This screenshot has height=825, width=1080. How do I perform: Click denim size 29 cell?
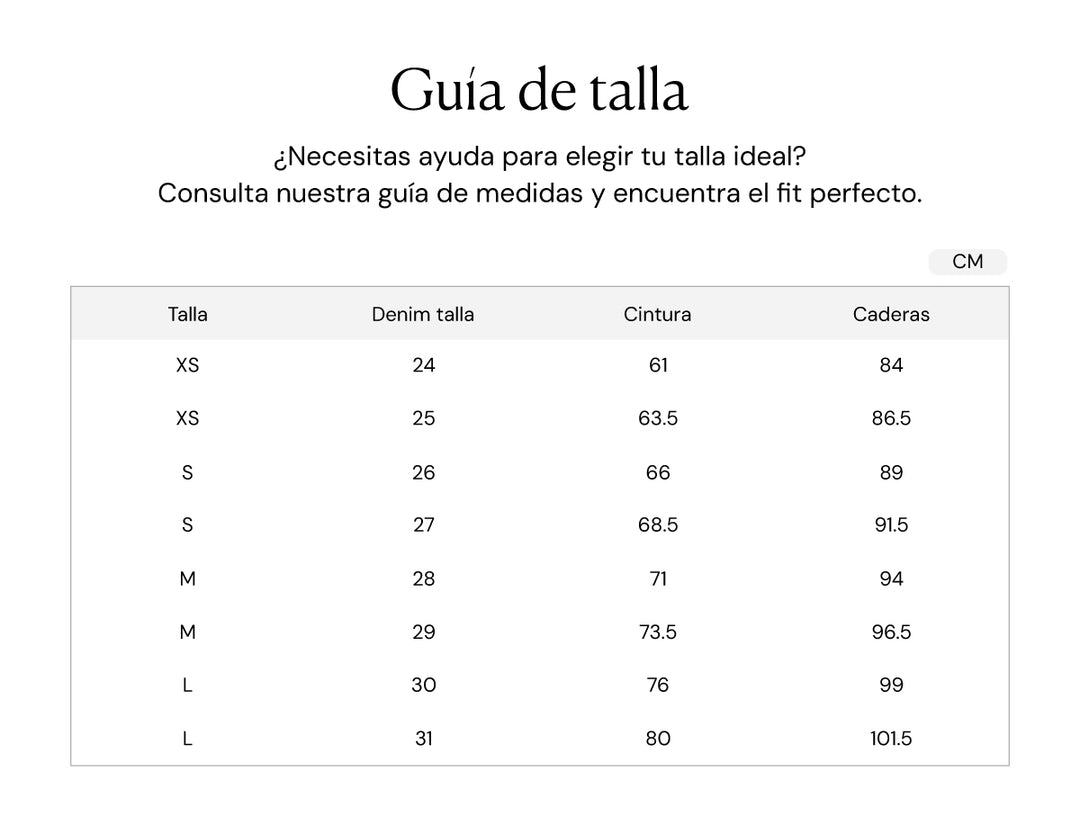[424, 631]
